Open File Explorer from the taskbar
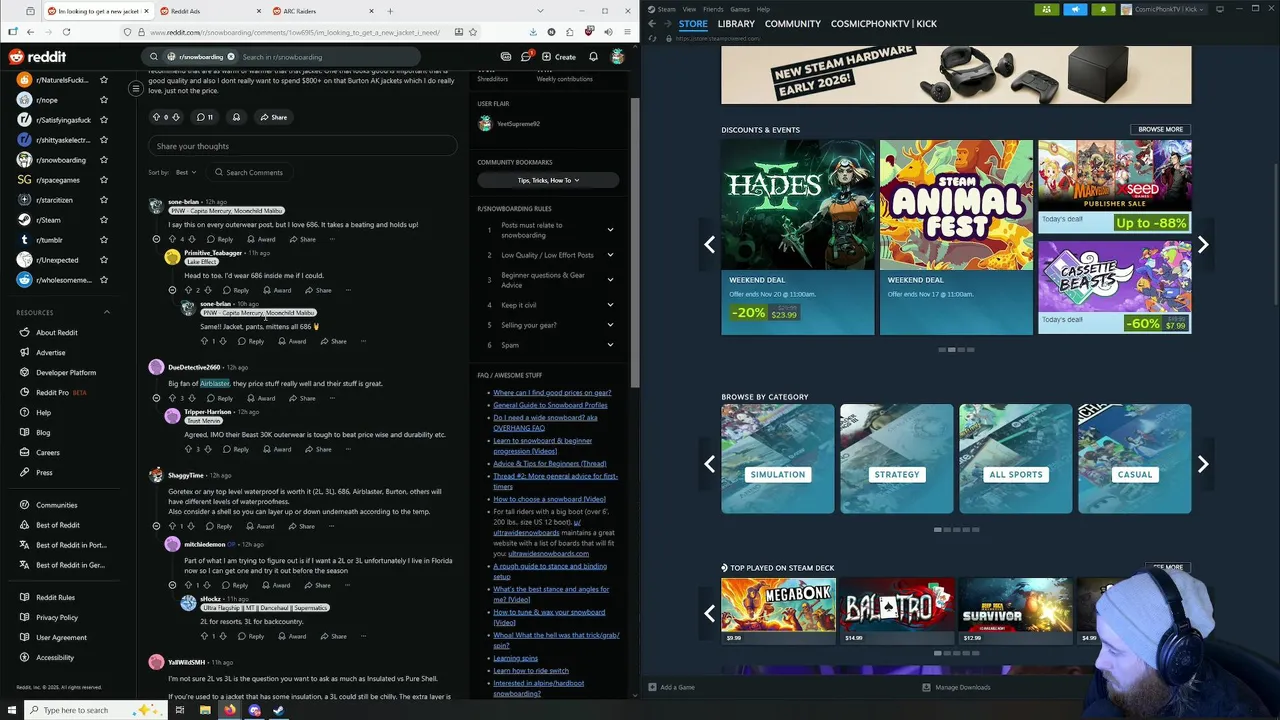1280x720 pixels. point(205,710)
